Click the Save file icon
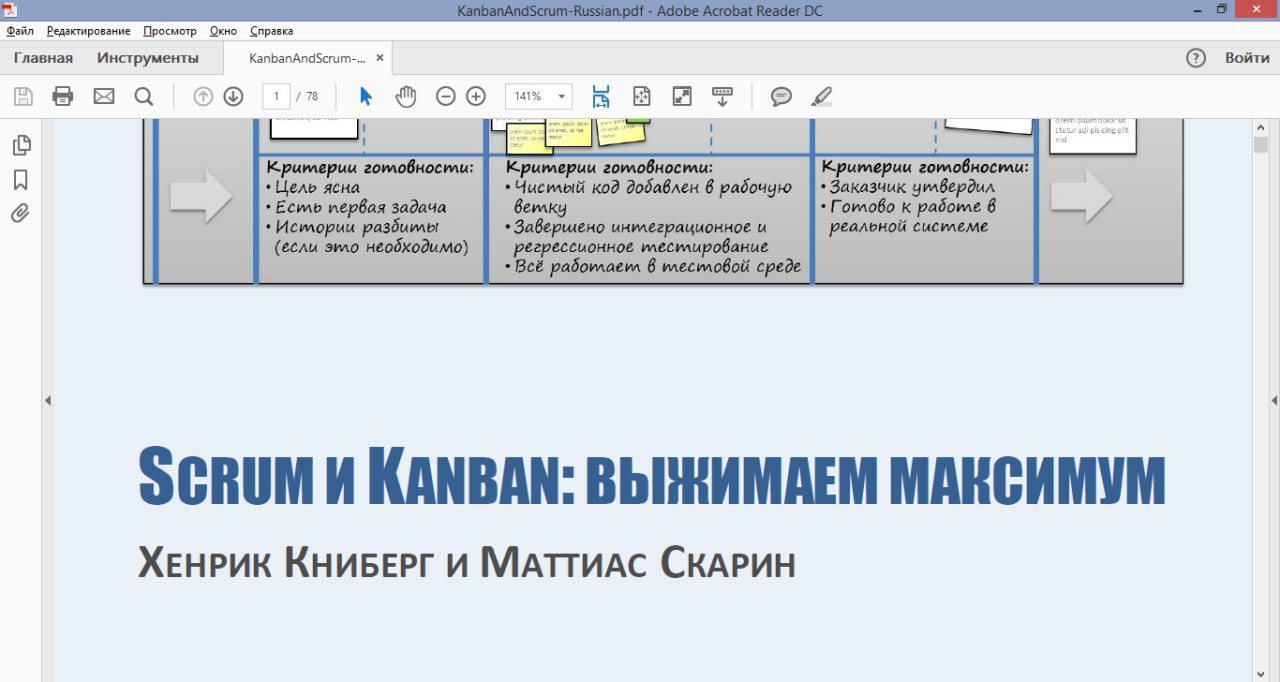 [23, 96]
